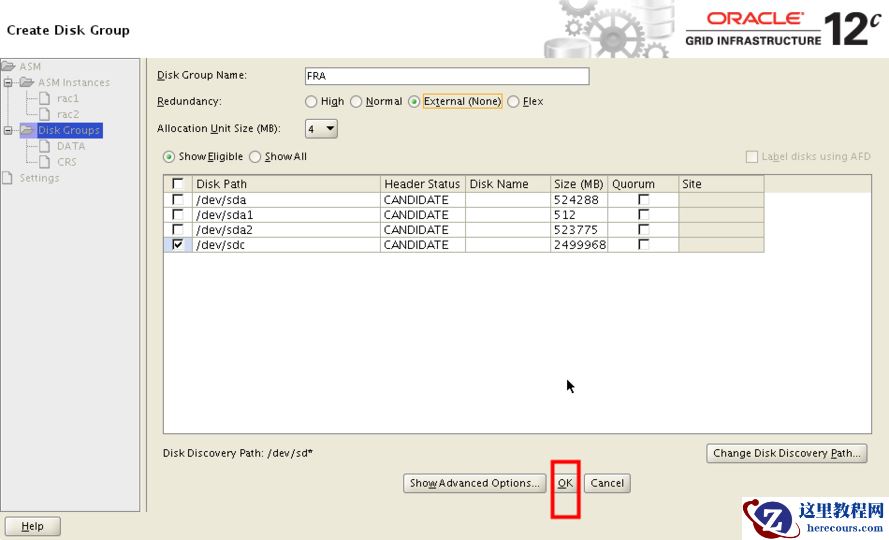This screenshot has height=540, width=889.
Task: Select External (None) redundancy option
Action: (x=414, y=102)
